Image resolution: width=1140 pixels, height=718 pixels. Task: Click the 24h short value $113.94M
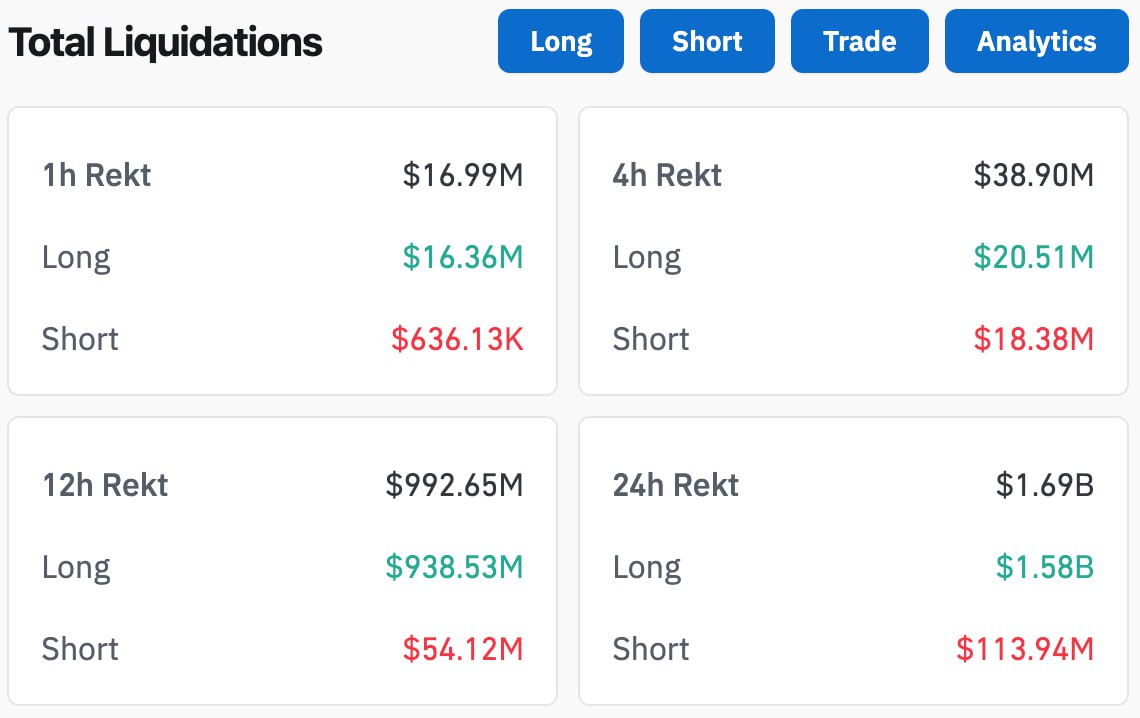pos(1025,650)
